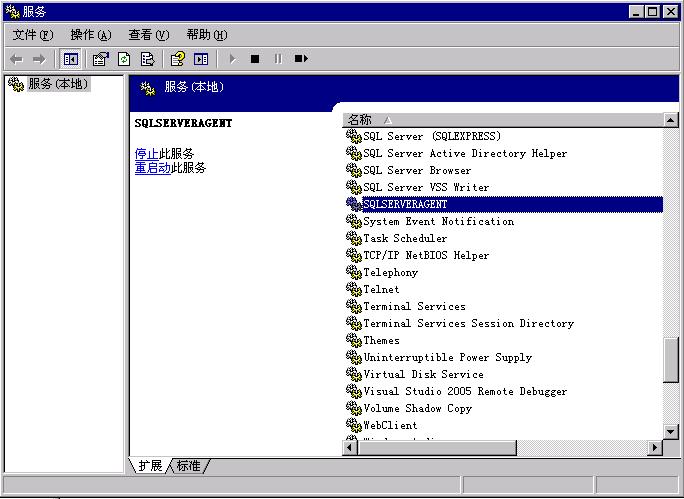Select Terminal Services Session Directory service

469,324
